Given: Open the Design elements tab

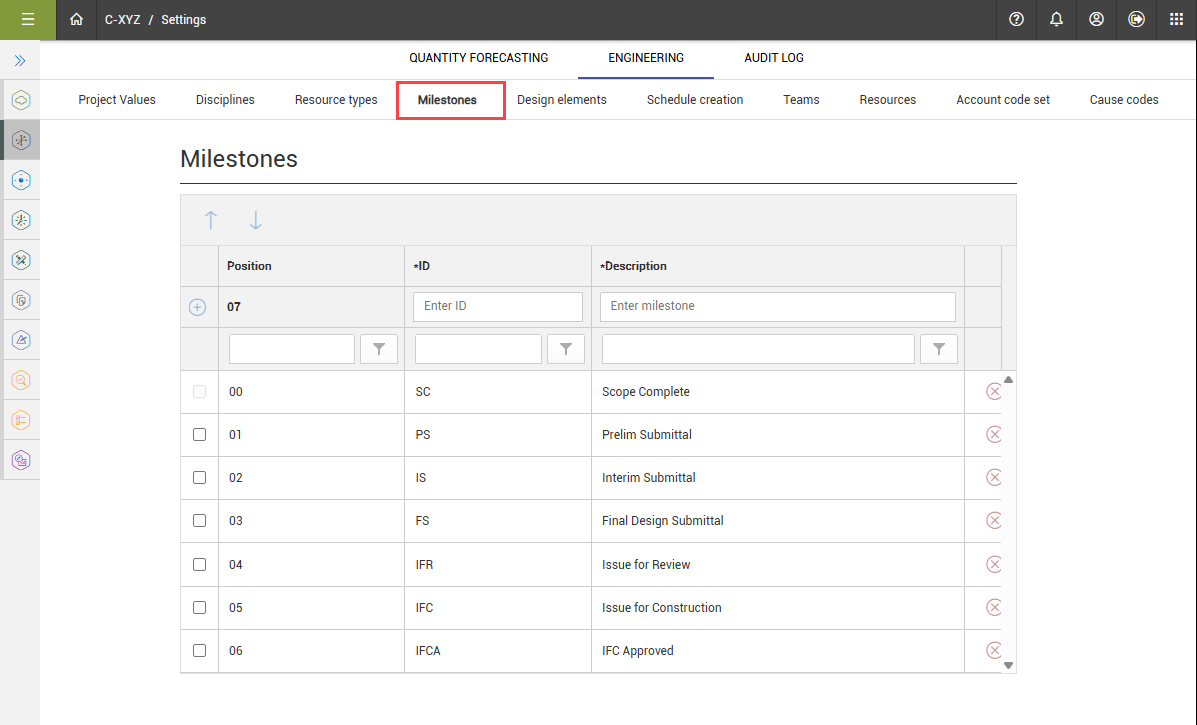Looking at the screenshot, I should [x=561, y=100].
